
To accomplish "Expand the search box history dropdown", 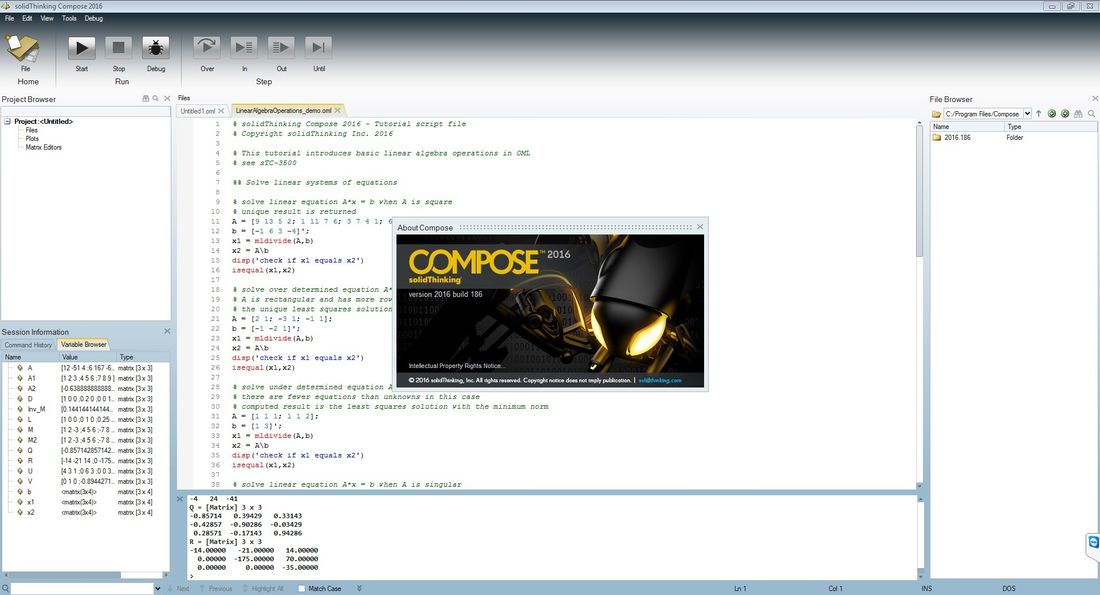I will tap(158, 588).
